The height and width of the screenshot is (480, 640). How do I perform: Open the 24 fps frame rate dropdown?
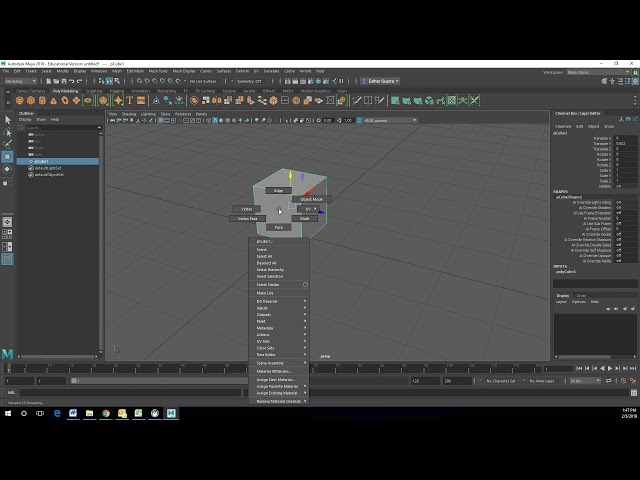(585, 381)
